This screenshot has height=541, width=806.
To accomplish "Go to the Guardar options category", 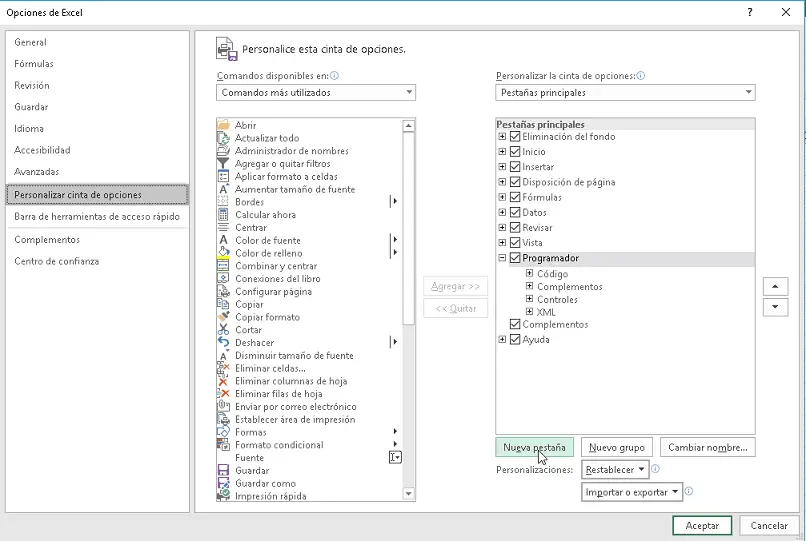I will (97, 107).
